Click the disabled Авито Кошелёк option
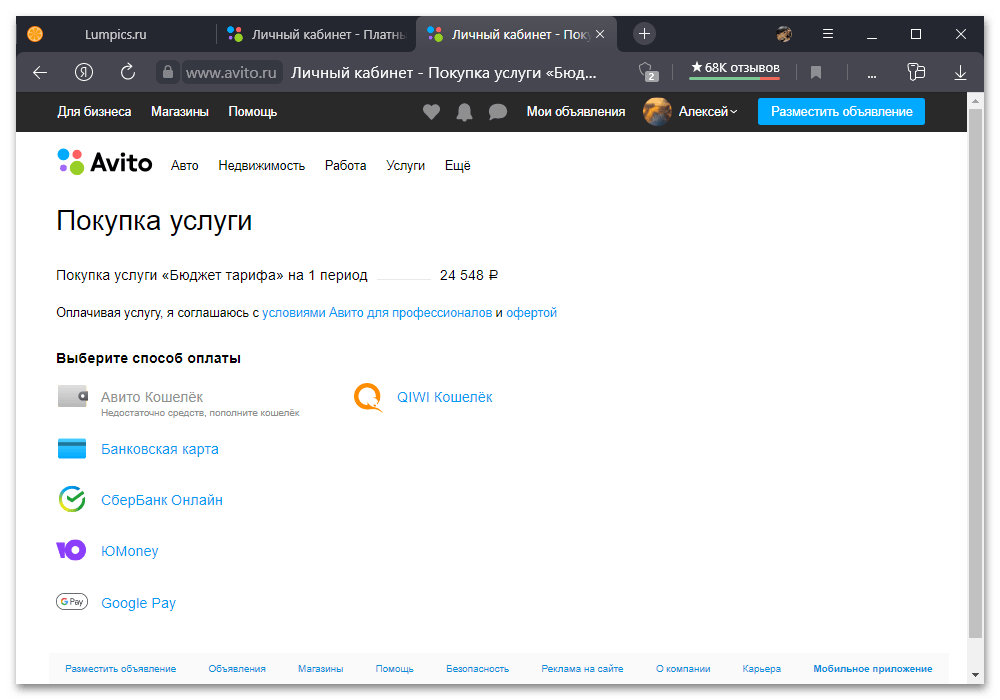Image resolution: width=1000 pixels, height=700 pixels. [152, 397]
